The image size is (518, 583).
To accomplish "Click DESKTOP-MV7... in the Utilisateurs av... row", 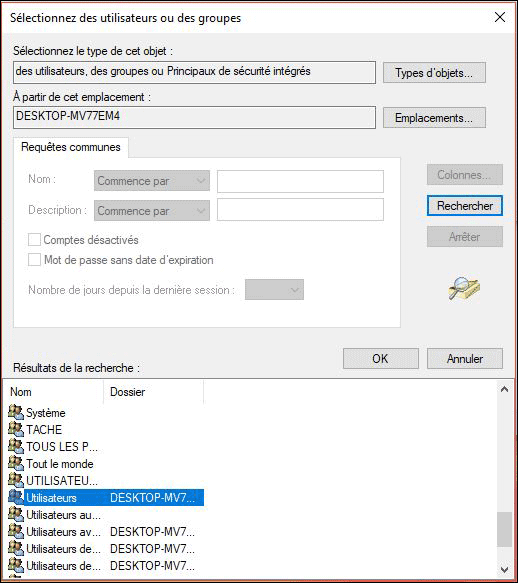I will click(152, 532).
